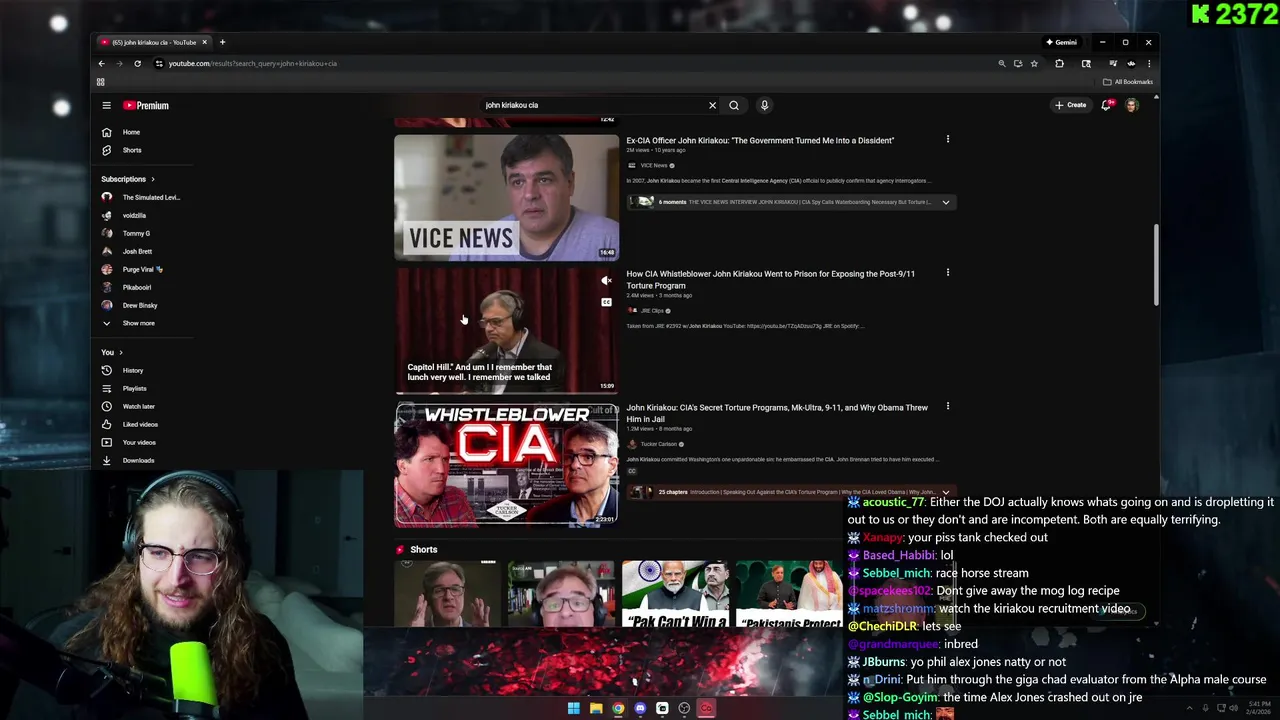The width and height of the screenshot is (1280, 720).
Task: Open the YouTube hamburger guide menu
Action: [106, 105]
